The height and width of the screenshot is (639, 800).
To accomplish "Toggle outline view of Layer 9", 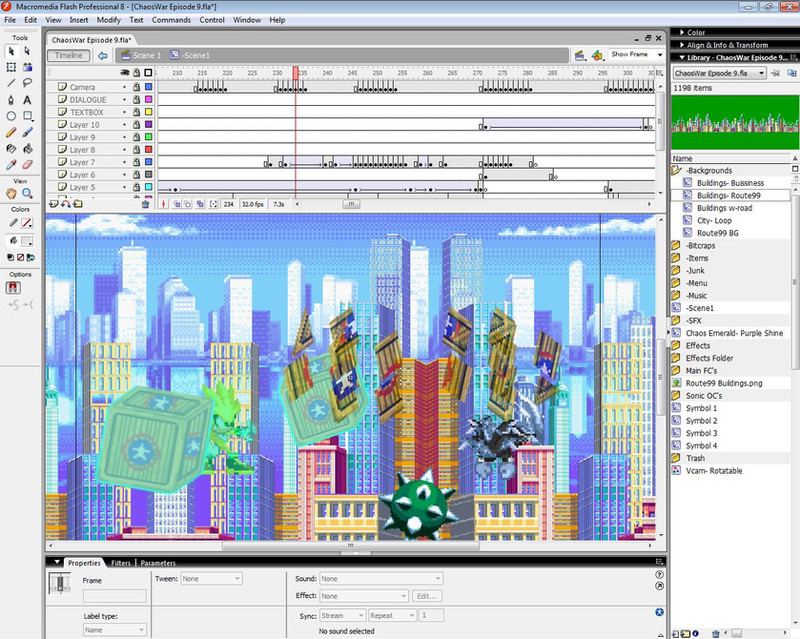I will pyautogui.click(x=148, y=137).
